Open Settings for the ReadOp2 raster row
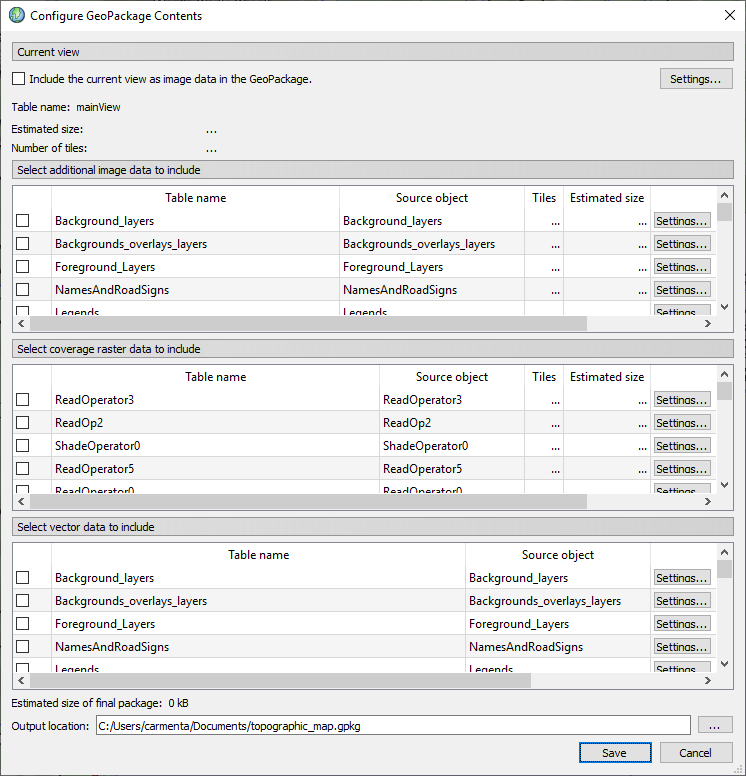 (682, 423)
